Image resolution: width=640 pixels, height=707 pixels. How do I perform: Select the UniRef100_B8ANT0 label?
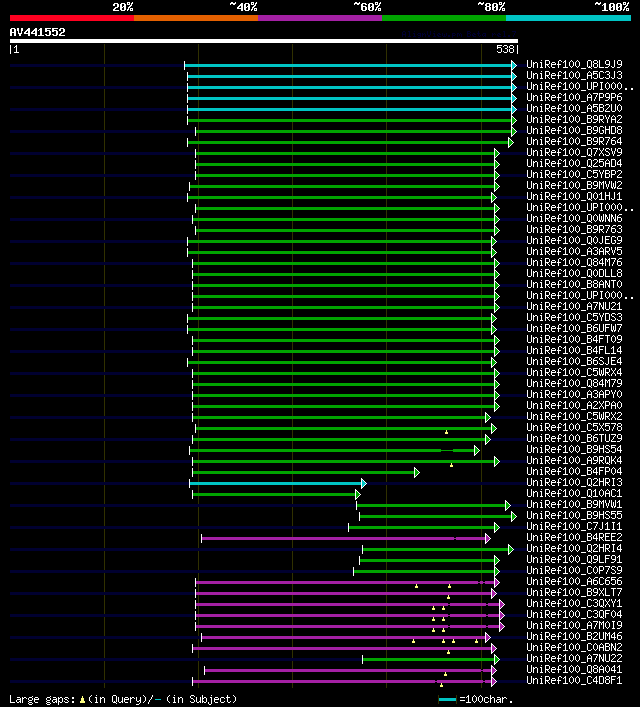[x=574, y=284]
